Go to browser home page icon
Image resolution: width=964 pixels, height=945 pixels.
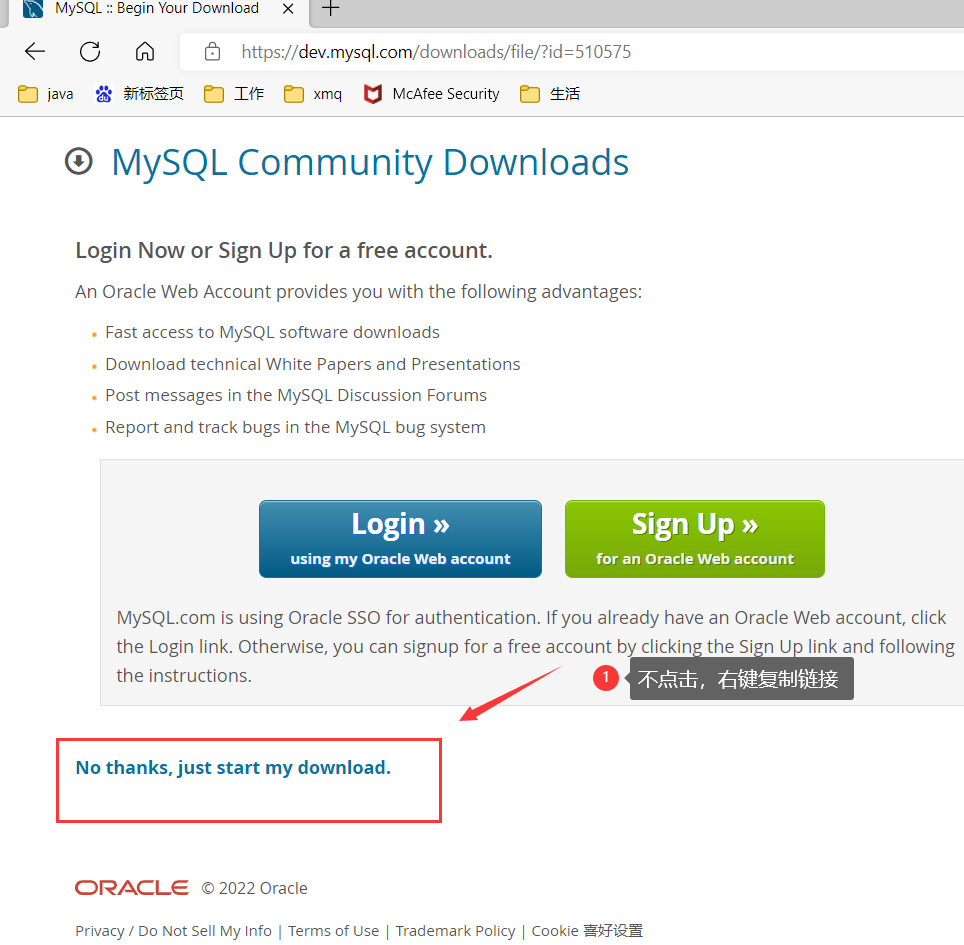(x=145, y=51)
